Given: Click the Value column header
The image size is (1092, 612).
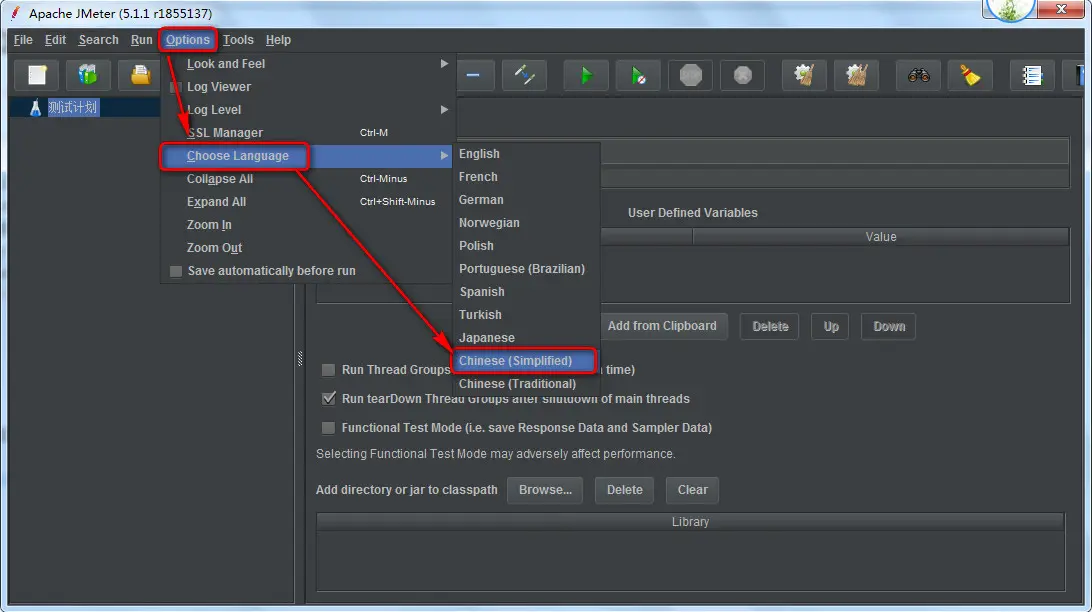Looking at the screenshot, I should tap(881, 237).
